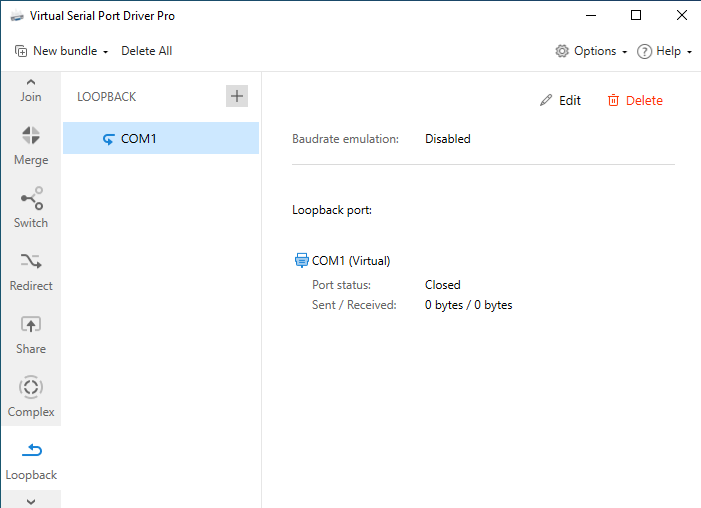Maximize the application window
Screen dimensions: 701x508
pyautogui.click(x=636, y=16)
